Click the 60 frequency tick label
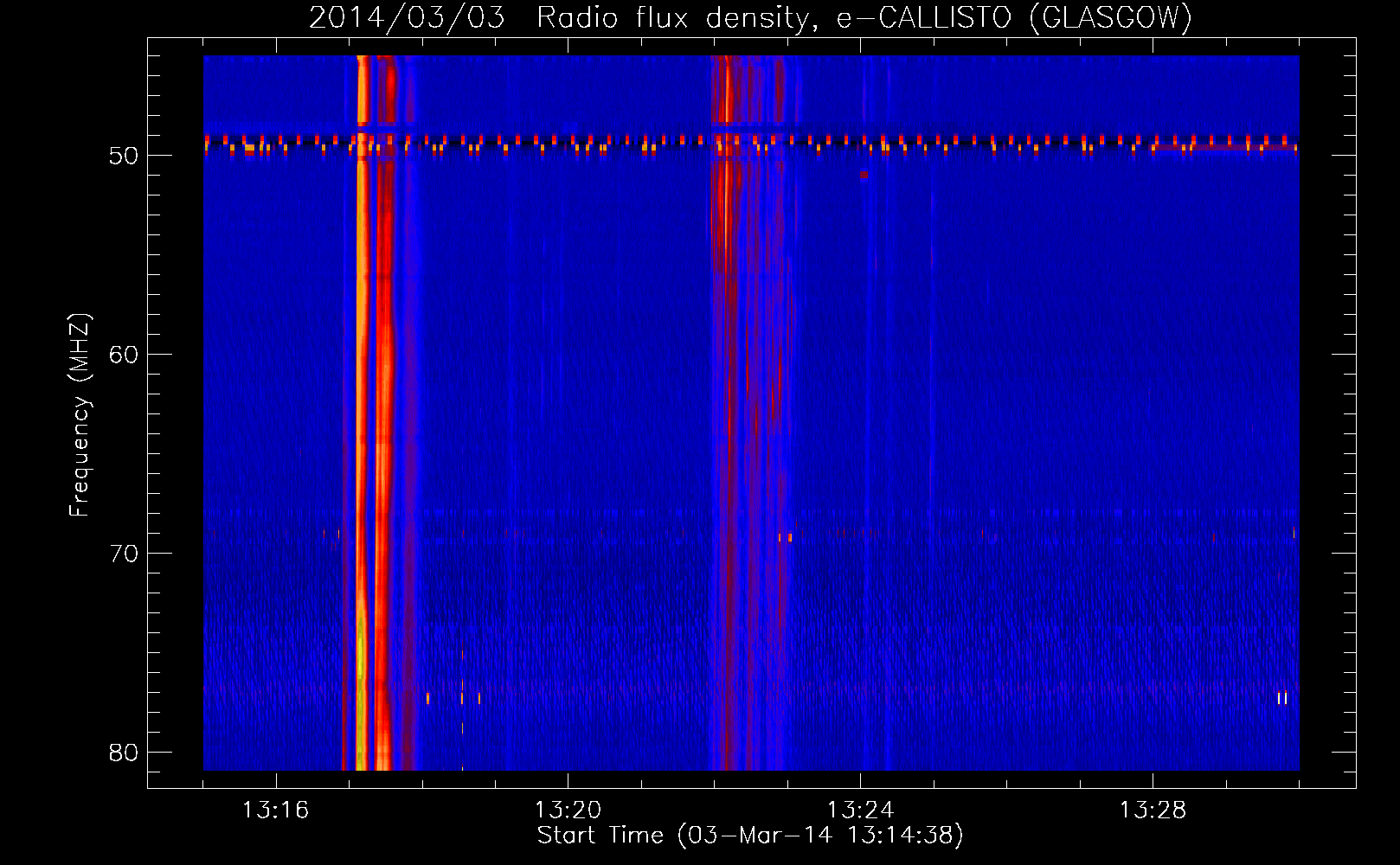The image size is (1400, 865). tap(124, 355)
